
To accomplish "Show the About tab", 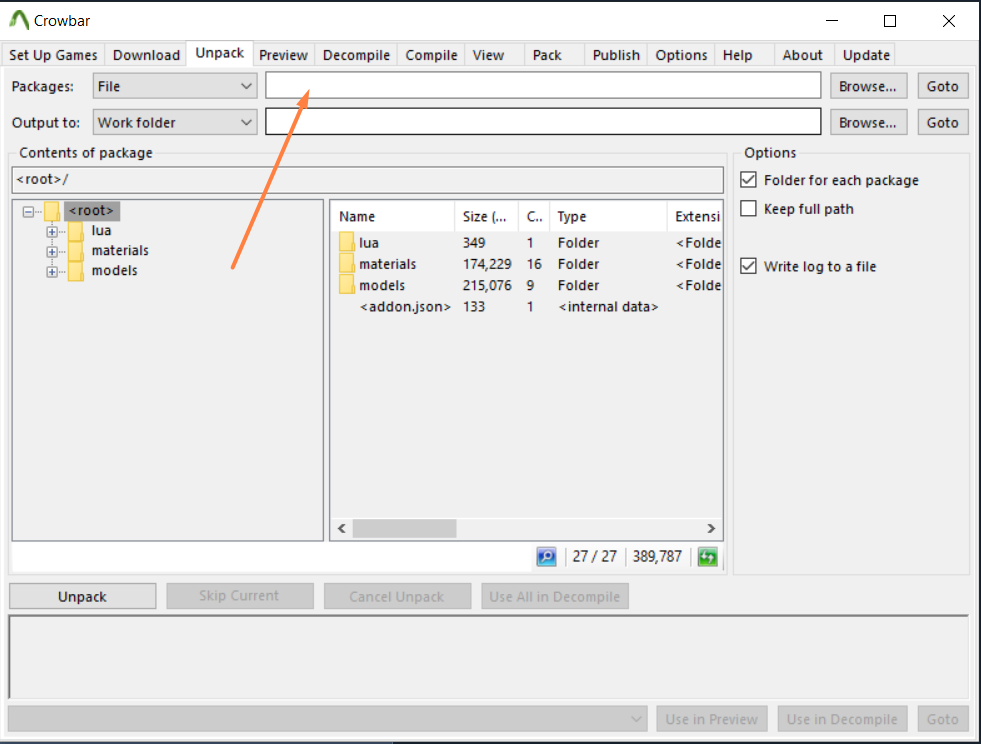I will coord(803,55).
